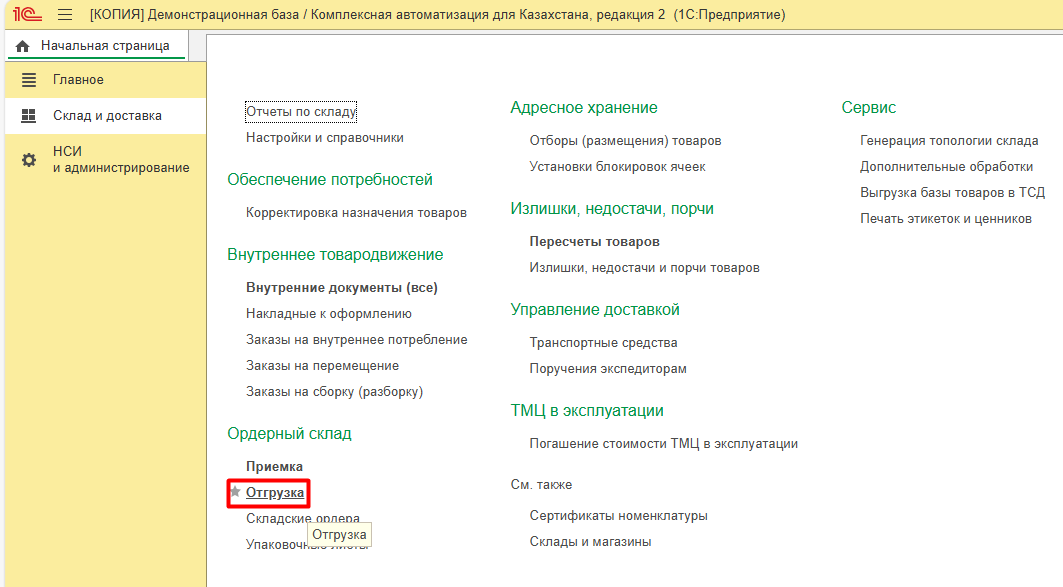Click the gear icon for НСИ и администрирование

(x=28, y=160)
